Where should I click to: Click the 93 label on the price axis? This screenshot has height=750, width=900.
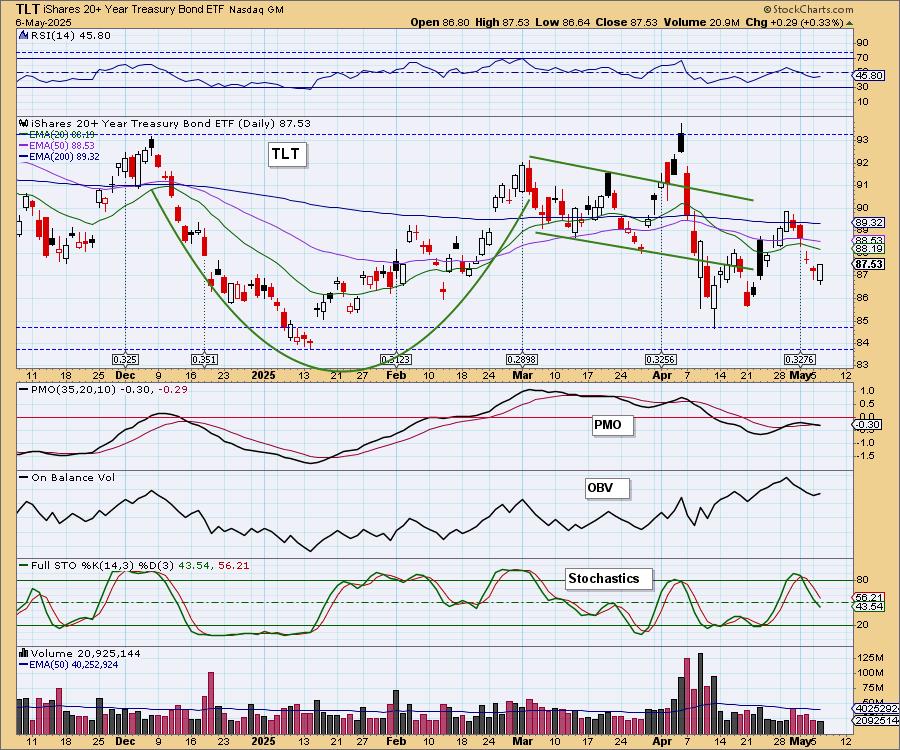pos(862,139)
